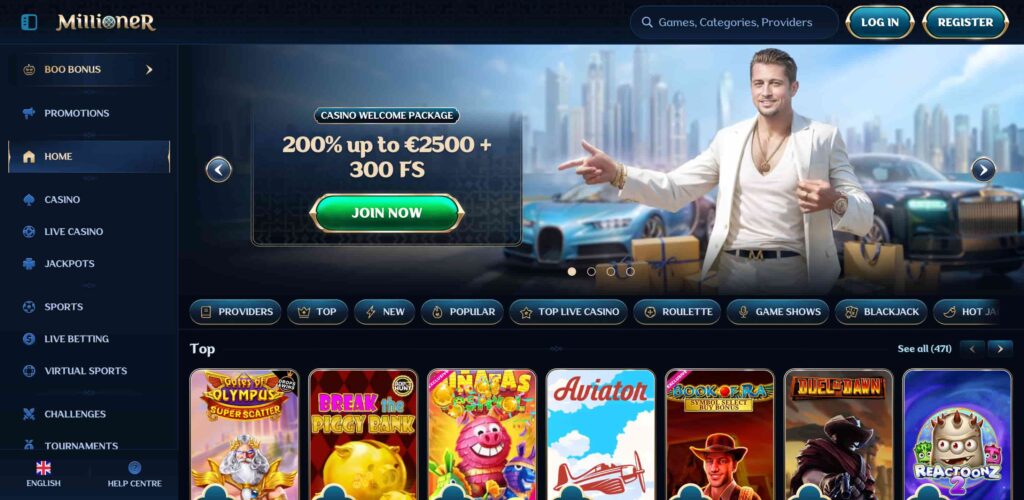Select the second banner carousel dot
Image resolution: width=1024 pixels, height=500 pixels.
pos(591,272)
